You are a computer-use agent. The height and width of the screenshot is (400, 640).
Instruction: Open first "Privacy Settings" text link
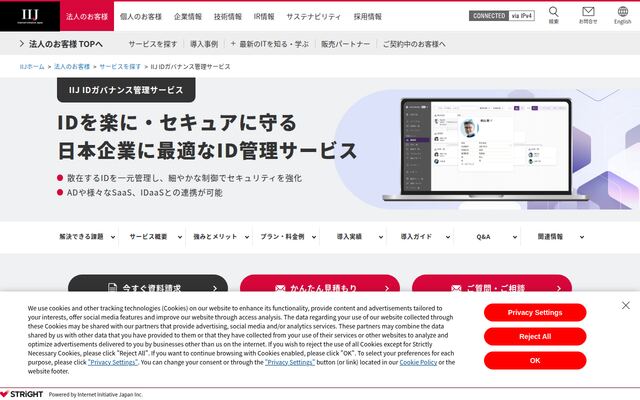pyautogui.click(x=113, y=362)
